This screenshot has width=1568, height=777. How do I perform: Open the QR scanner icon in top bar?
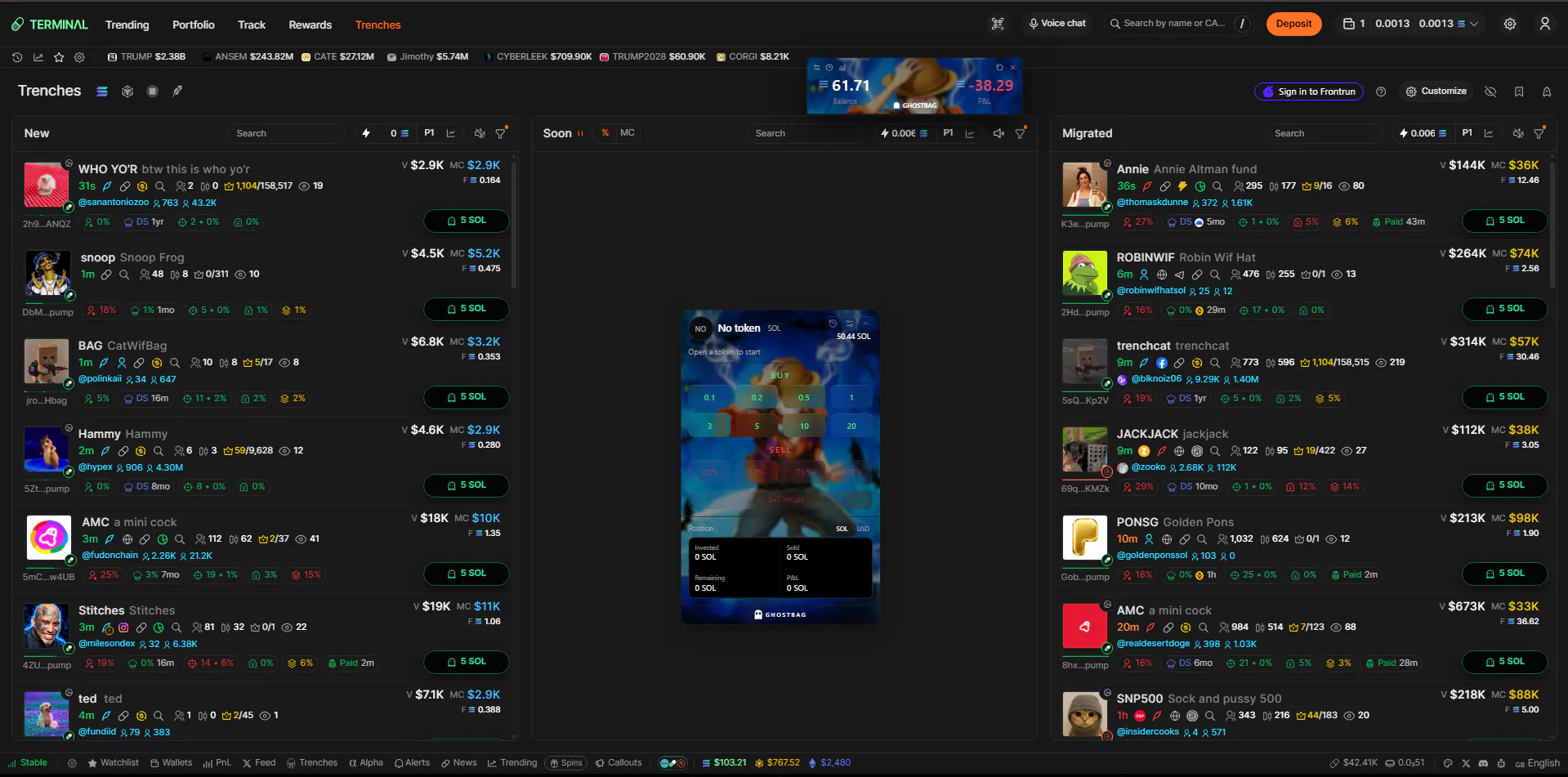998,24
